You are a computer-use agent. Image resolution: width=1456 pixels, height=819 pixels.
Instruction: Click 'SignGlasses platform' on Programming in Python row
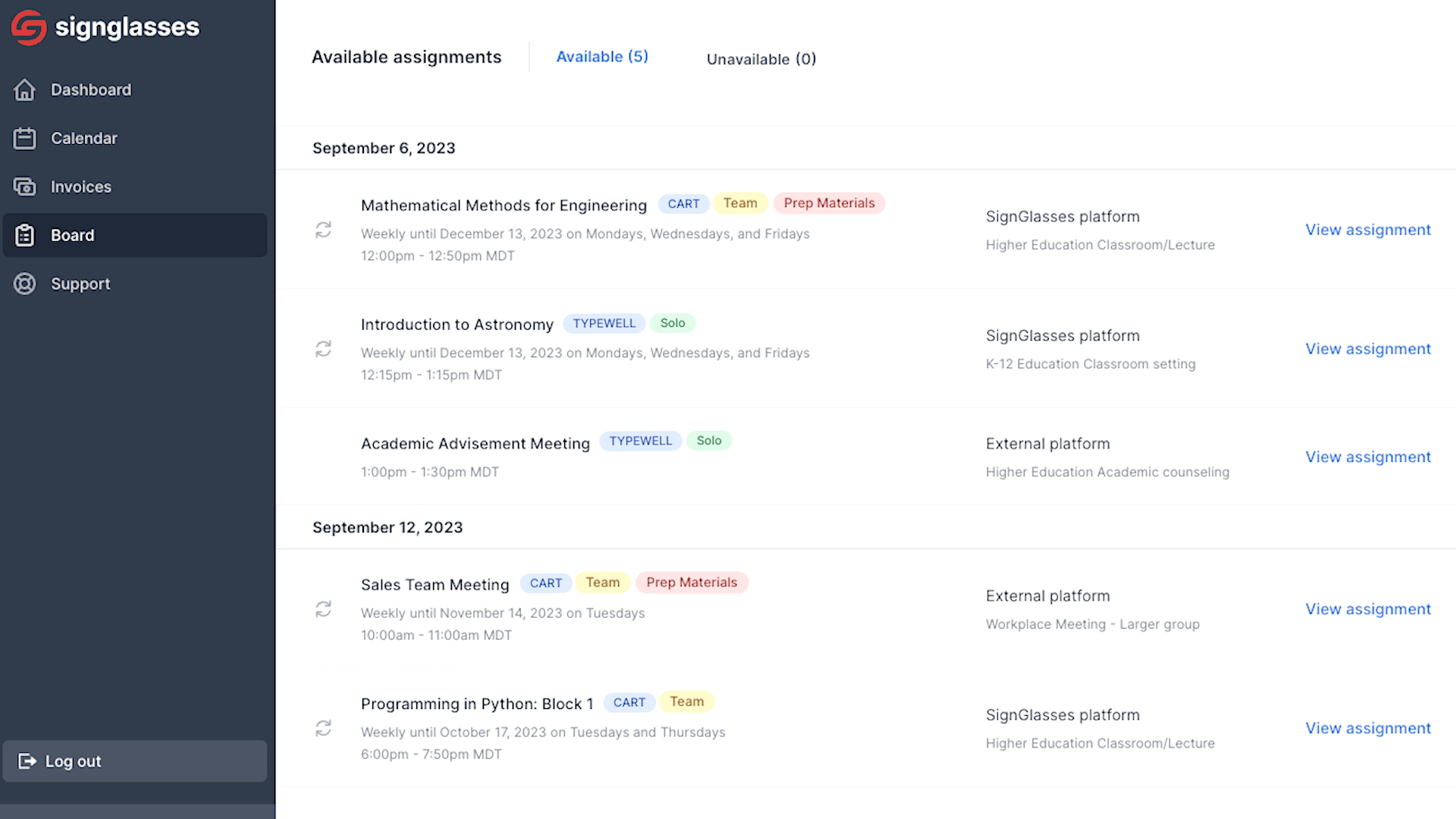pos(1062,715)
